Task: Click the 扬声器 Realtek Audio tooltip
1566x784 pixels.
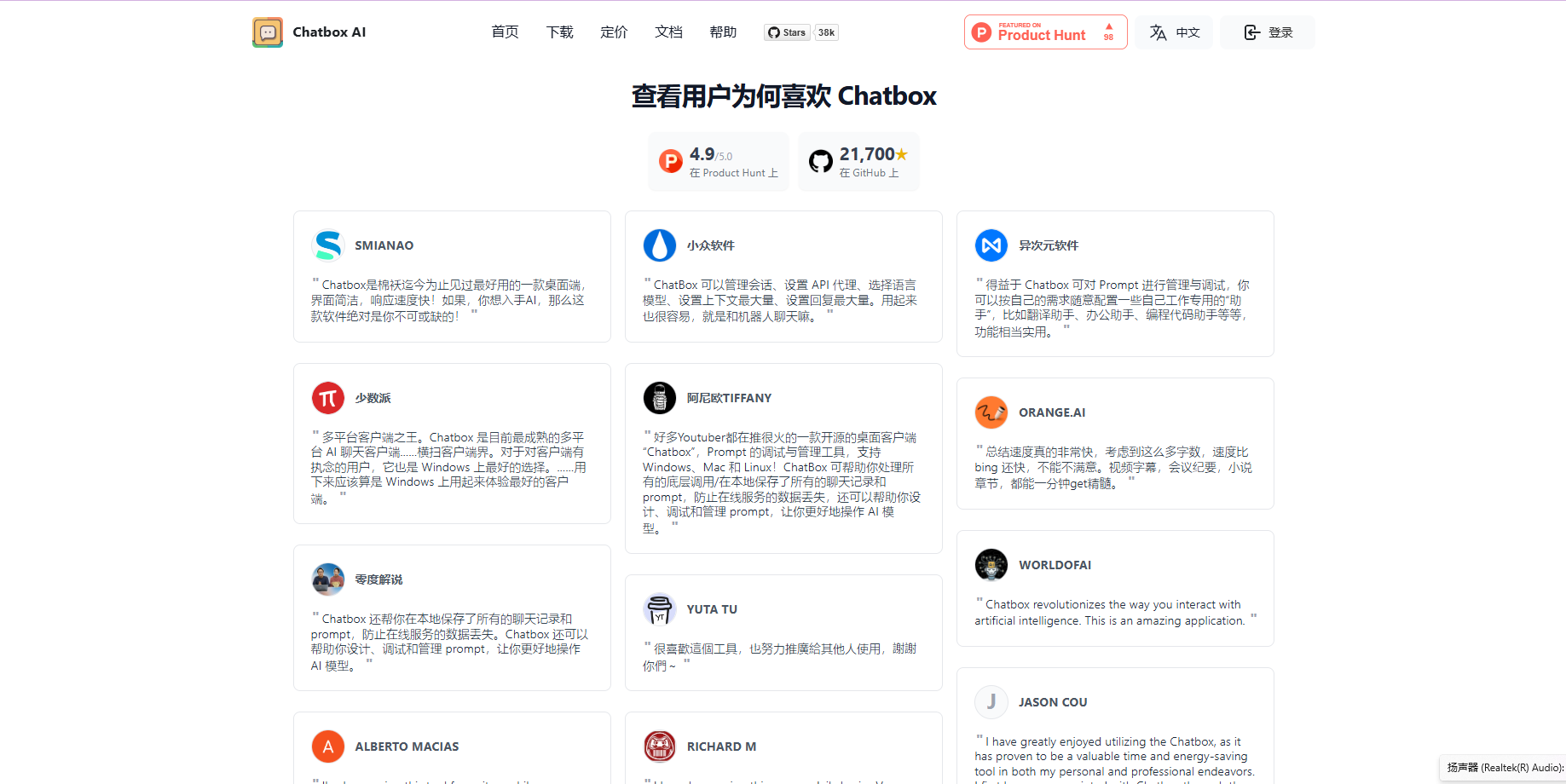Action: 1503,768
